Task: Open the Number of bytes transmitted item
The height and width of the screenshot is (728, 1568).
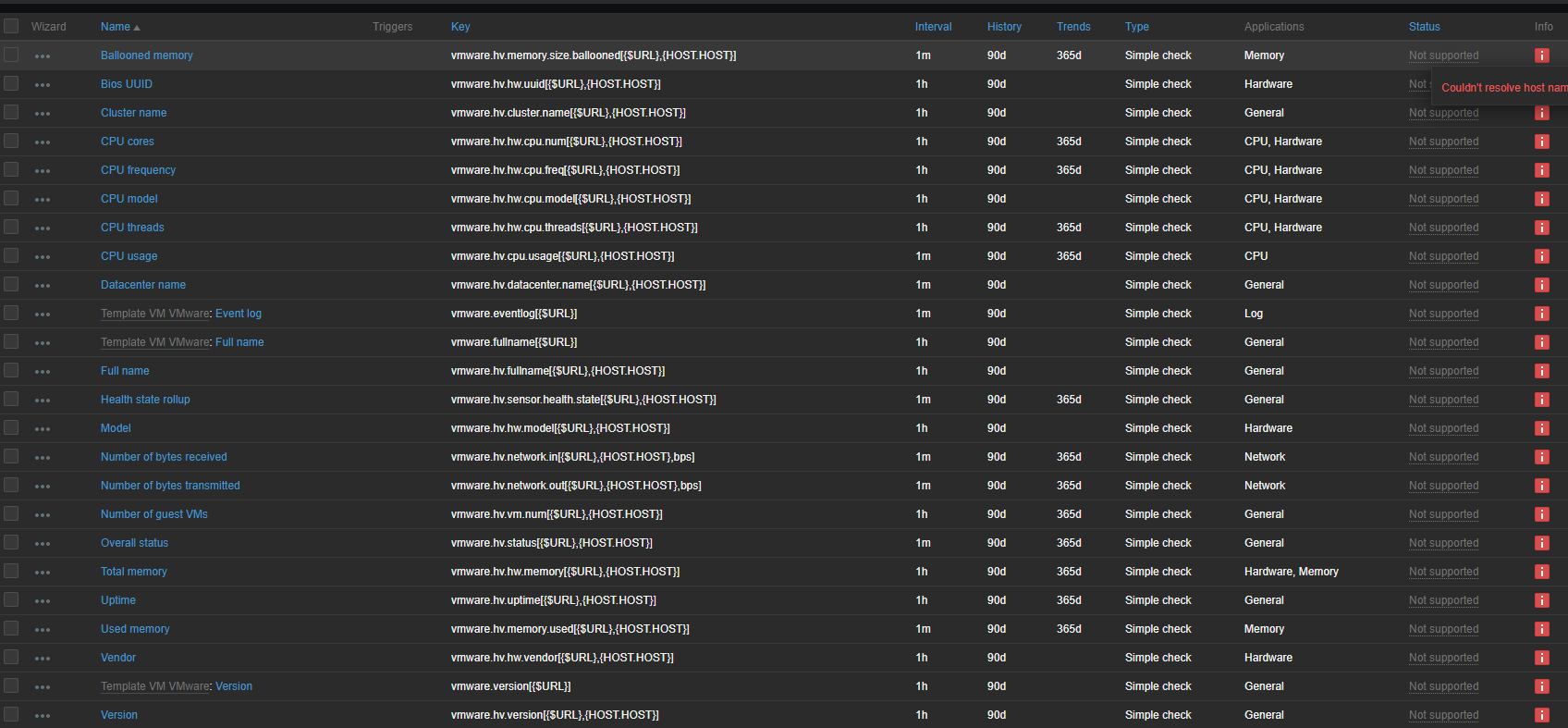Action: point(170,486)
